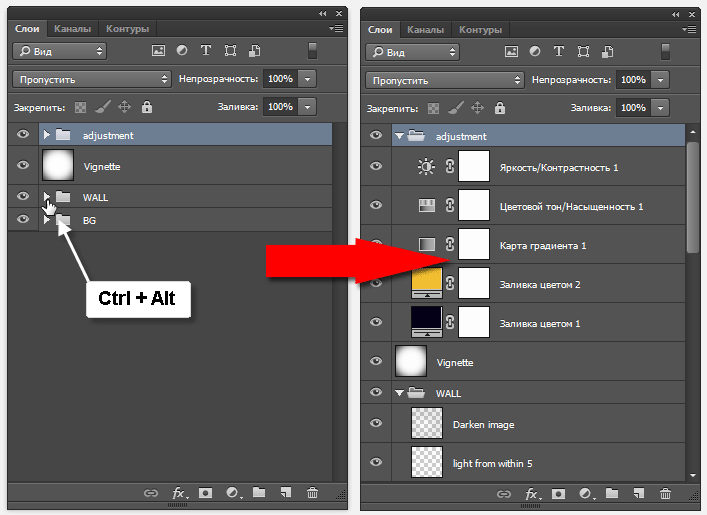Hide light from within 5 layer

point(376,462)
